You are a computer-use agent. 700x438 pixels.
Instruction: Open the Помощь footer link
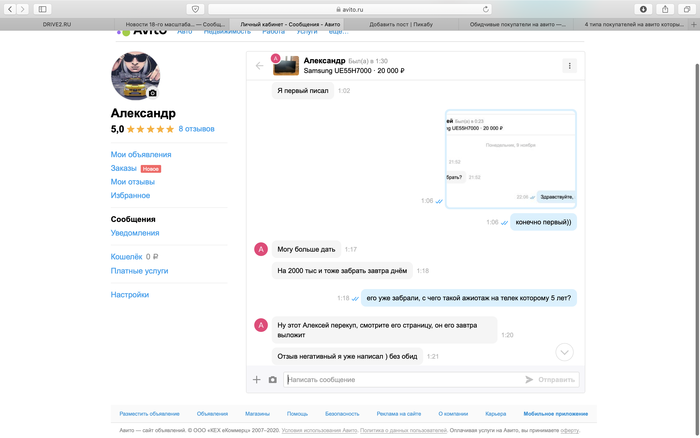pyautogui.click(x=297, y=413)
